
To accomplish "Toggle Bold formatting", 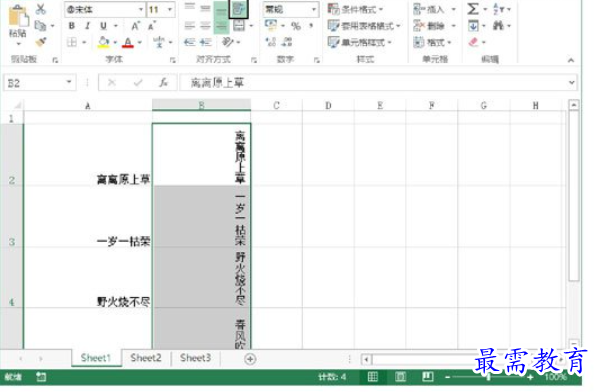I will 71,26.
